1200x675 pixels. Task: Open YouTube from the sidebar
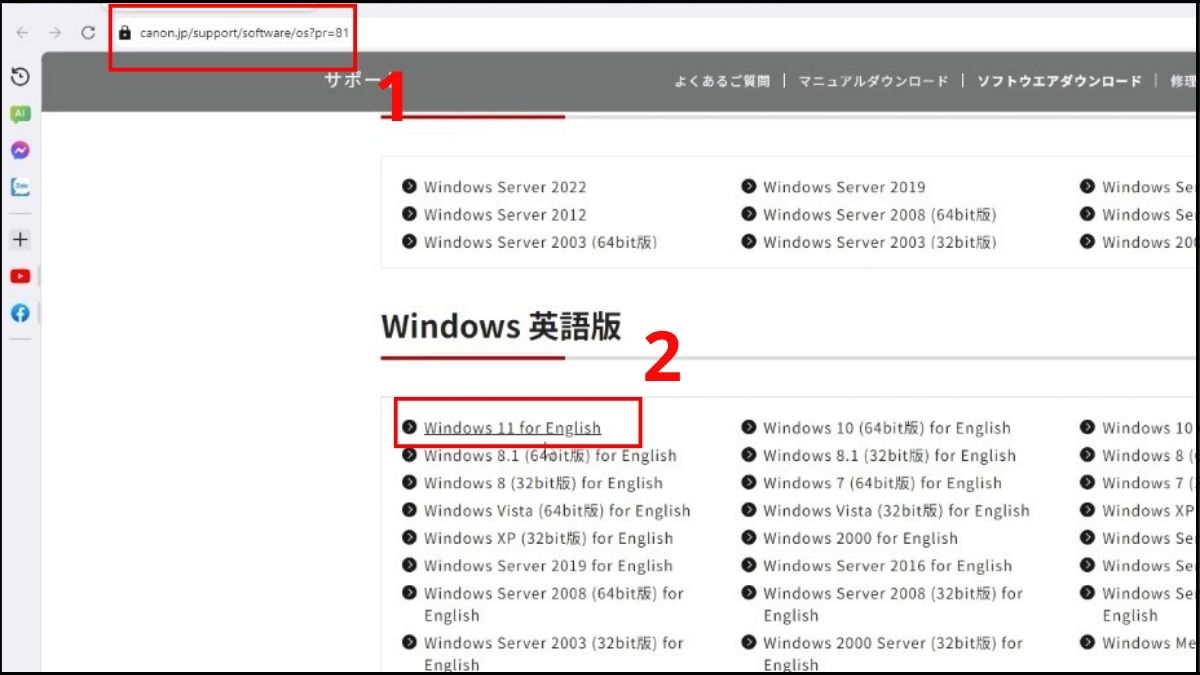point(20,277)
